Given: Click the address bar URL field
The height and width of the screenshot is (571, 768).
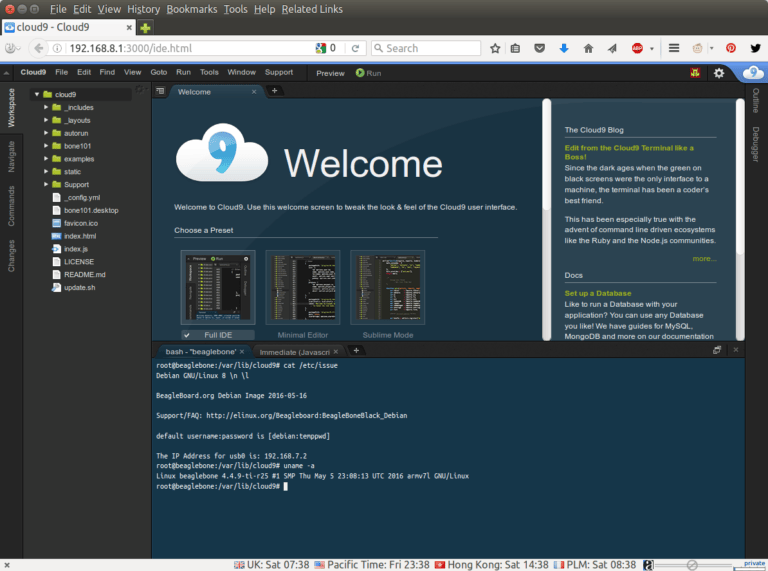Looking at the screenshot, I should [x=190, y=48].
